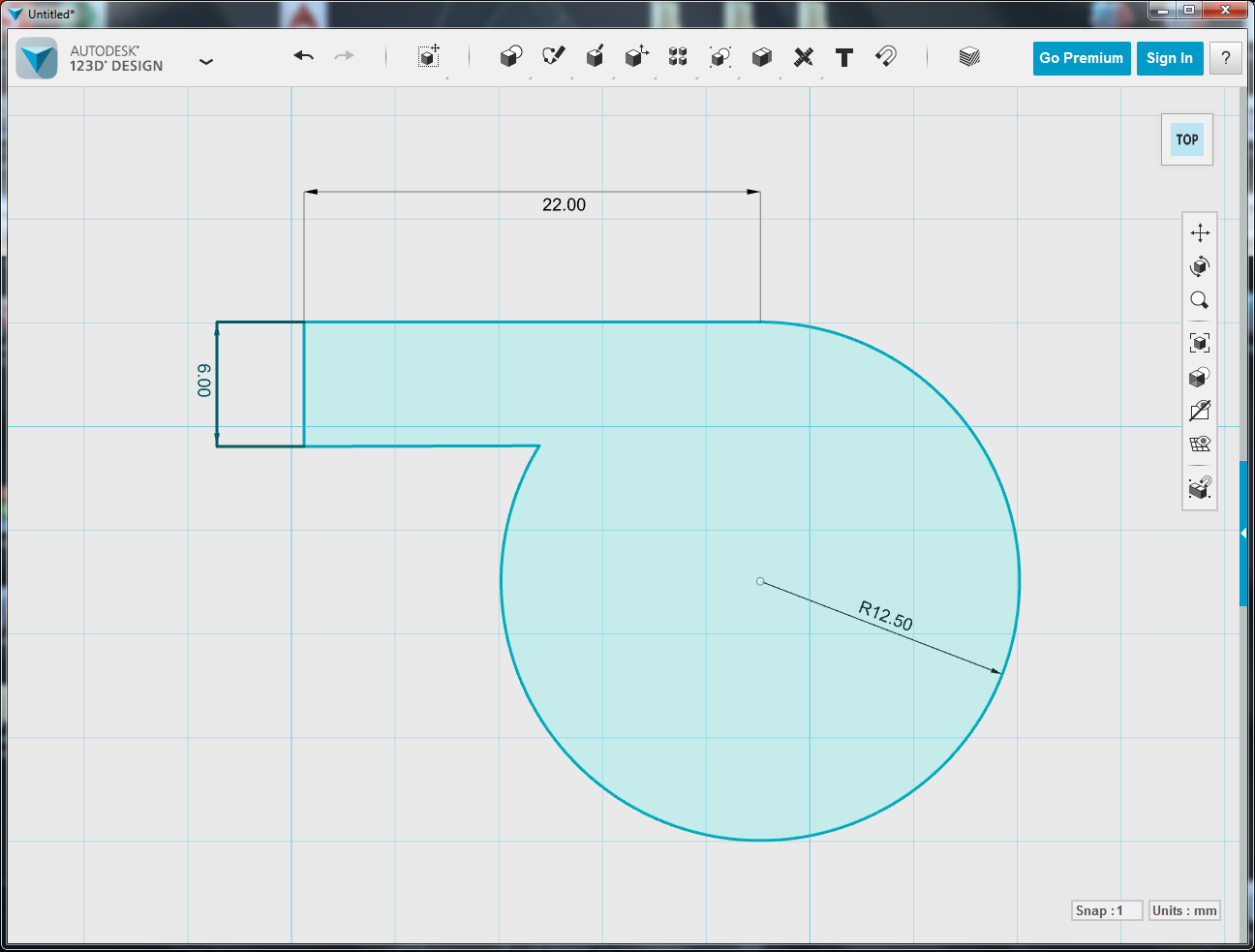Open the Snap : 1 setting
The image size is (1255, 952).
[1107, 910]
